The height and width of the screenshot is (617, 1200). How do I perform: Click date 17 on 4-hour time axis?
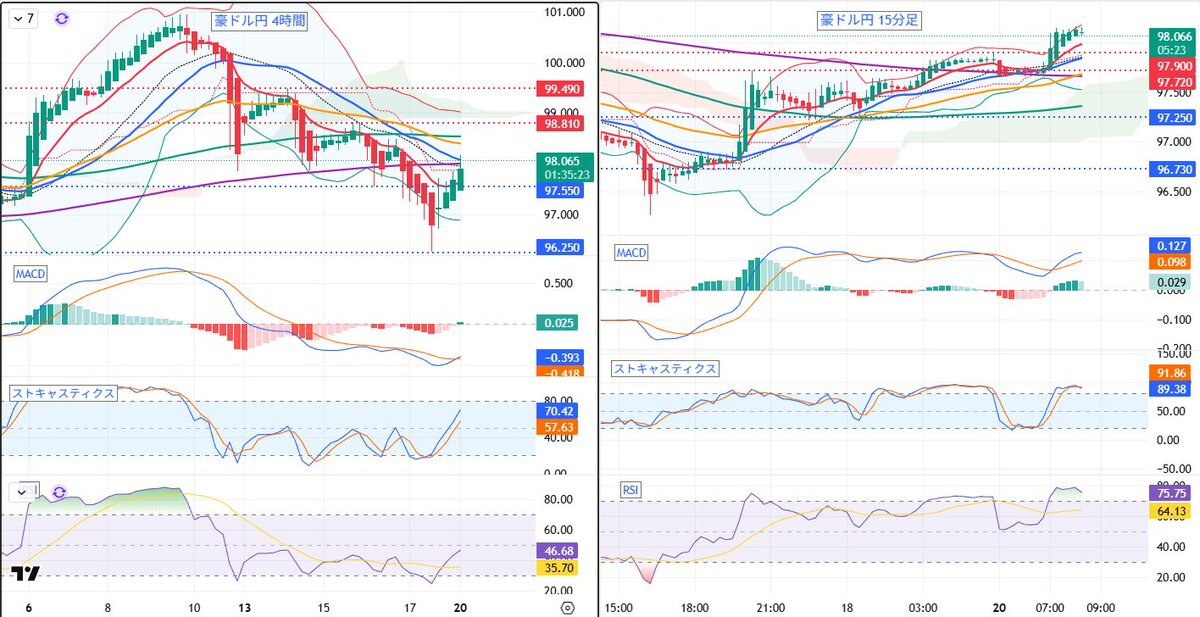click(411, 607)
